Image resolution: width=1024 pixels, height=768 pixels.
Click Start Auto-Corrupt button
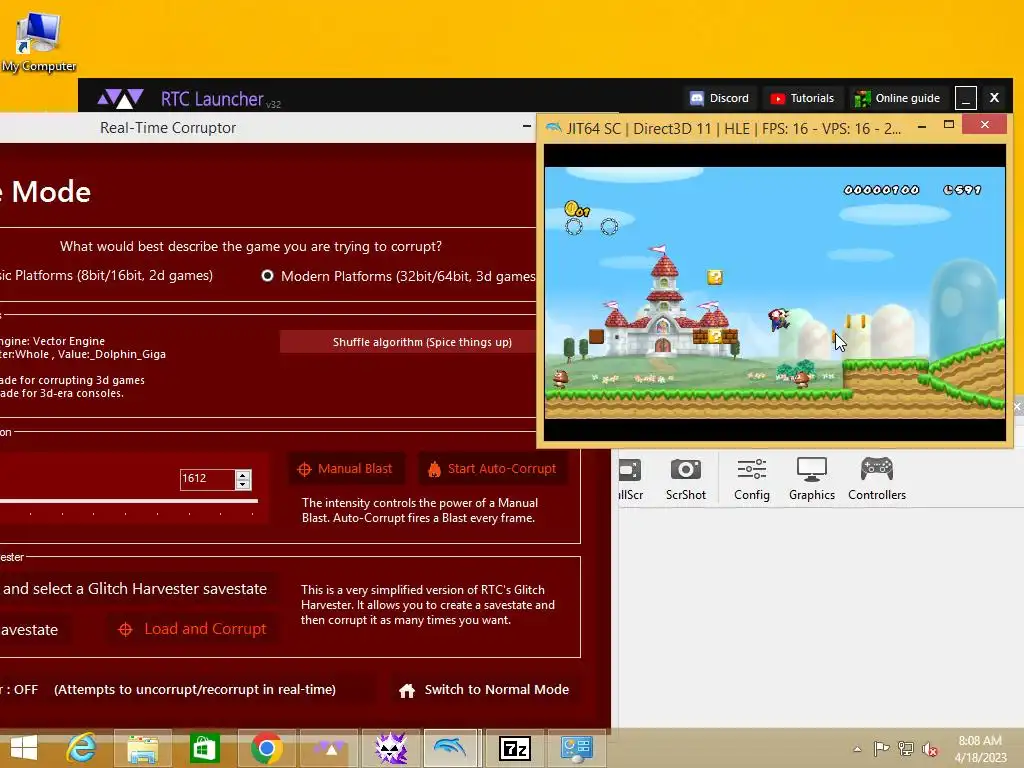coord(492,469)
